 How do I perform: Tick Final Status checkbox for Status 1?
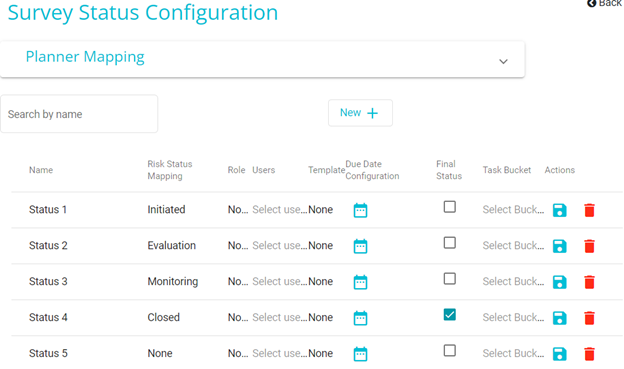[x=450, y=207]
